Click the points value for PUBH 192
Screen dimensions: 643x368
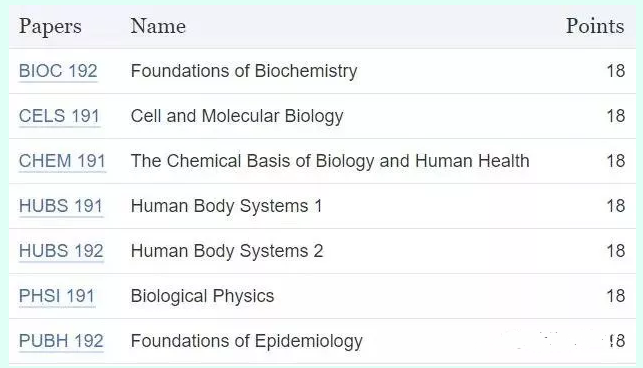(616, 341)
